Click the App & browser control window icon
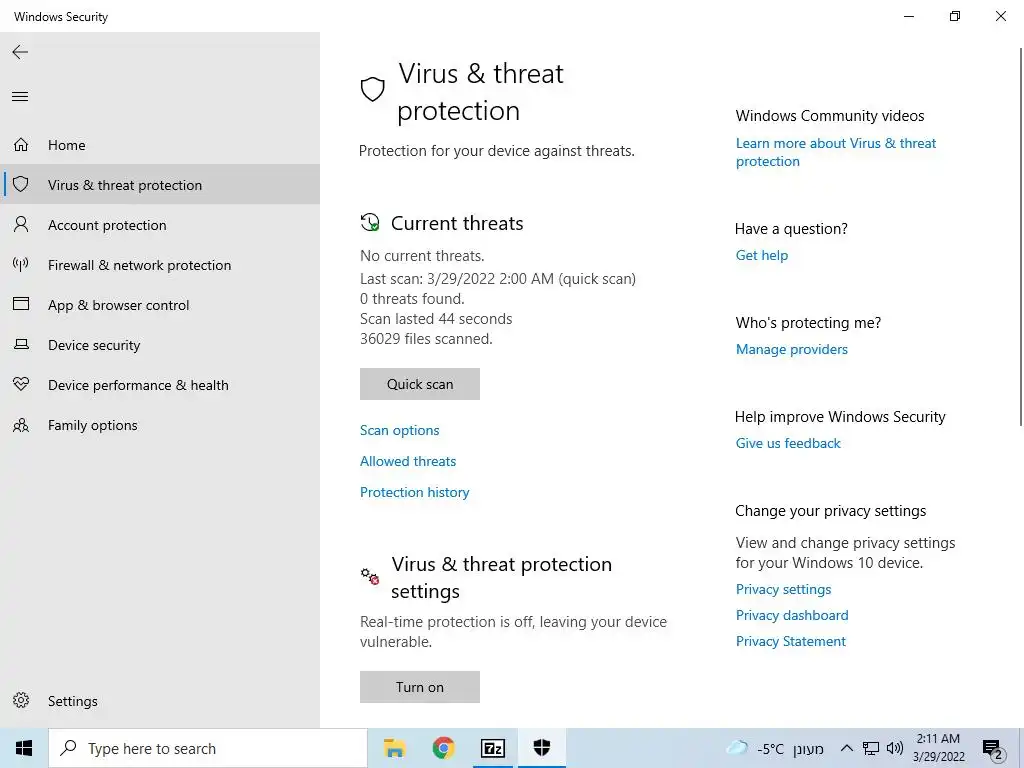1024x768 pixels. (21, 304)
